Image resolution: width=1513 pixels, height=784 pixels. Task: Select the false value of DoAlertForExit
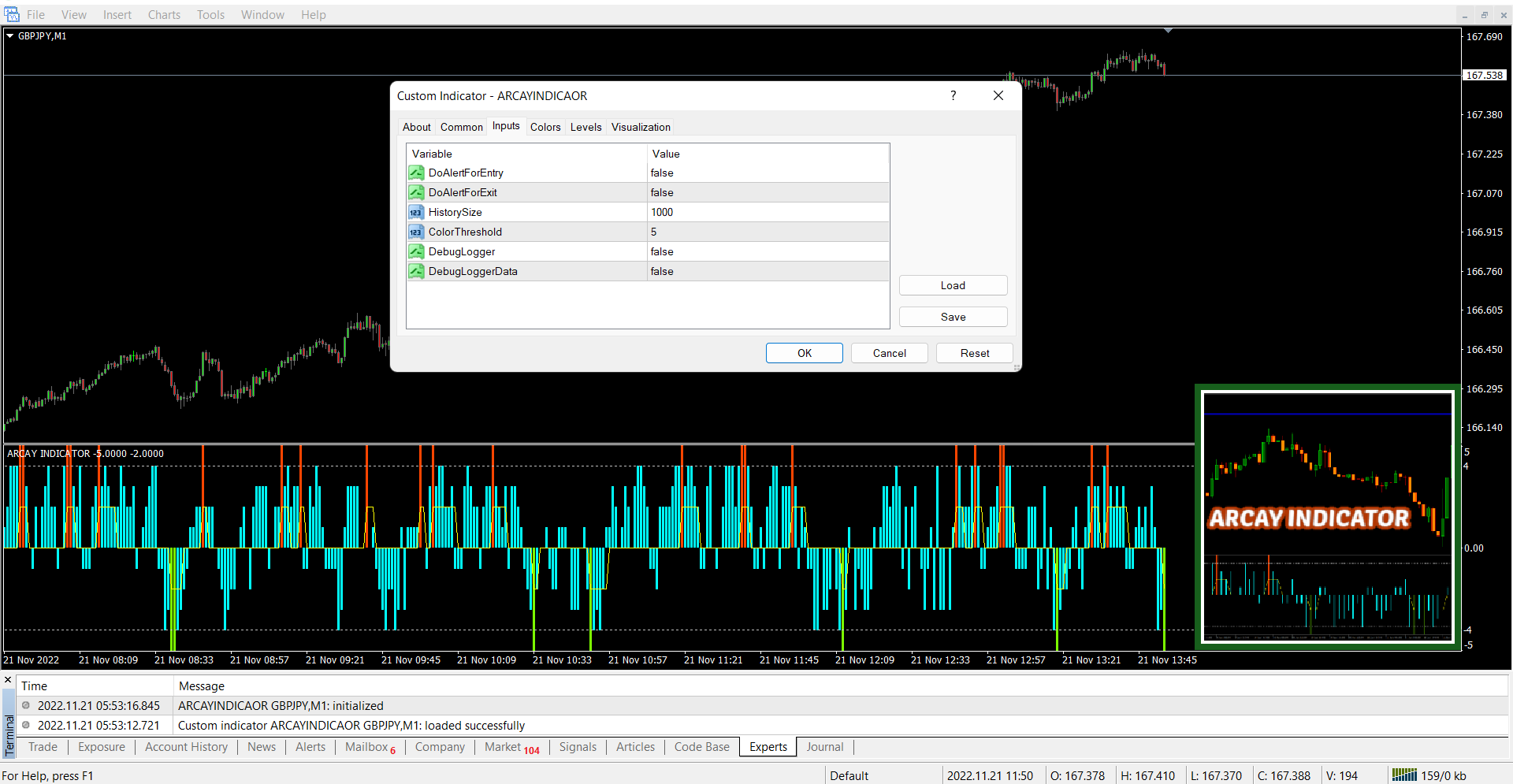662,192
